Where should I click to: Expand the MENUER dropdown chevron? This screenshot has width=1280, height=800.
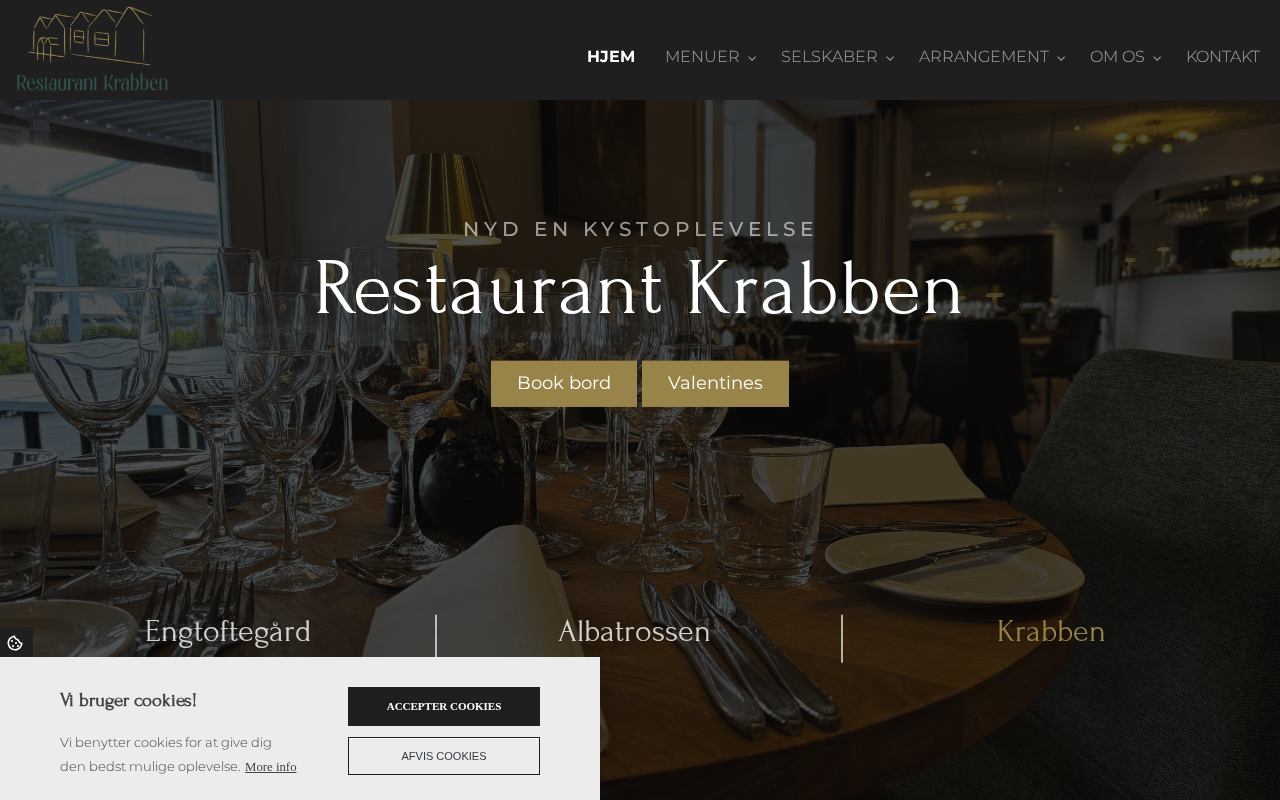pos(752,58)
